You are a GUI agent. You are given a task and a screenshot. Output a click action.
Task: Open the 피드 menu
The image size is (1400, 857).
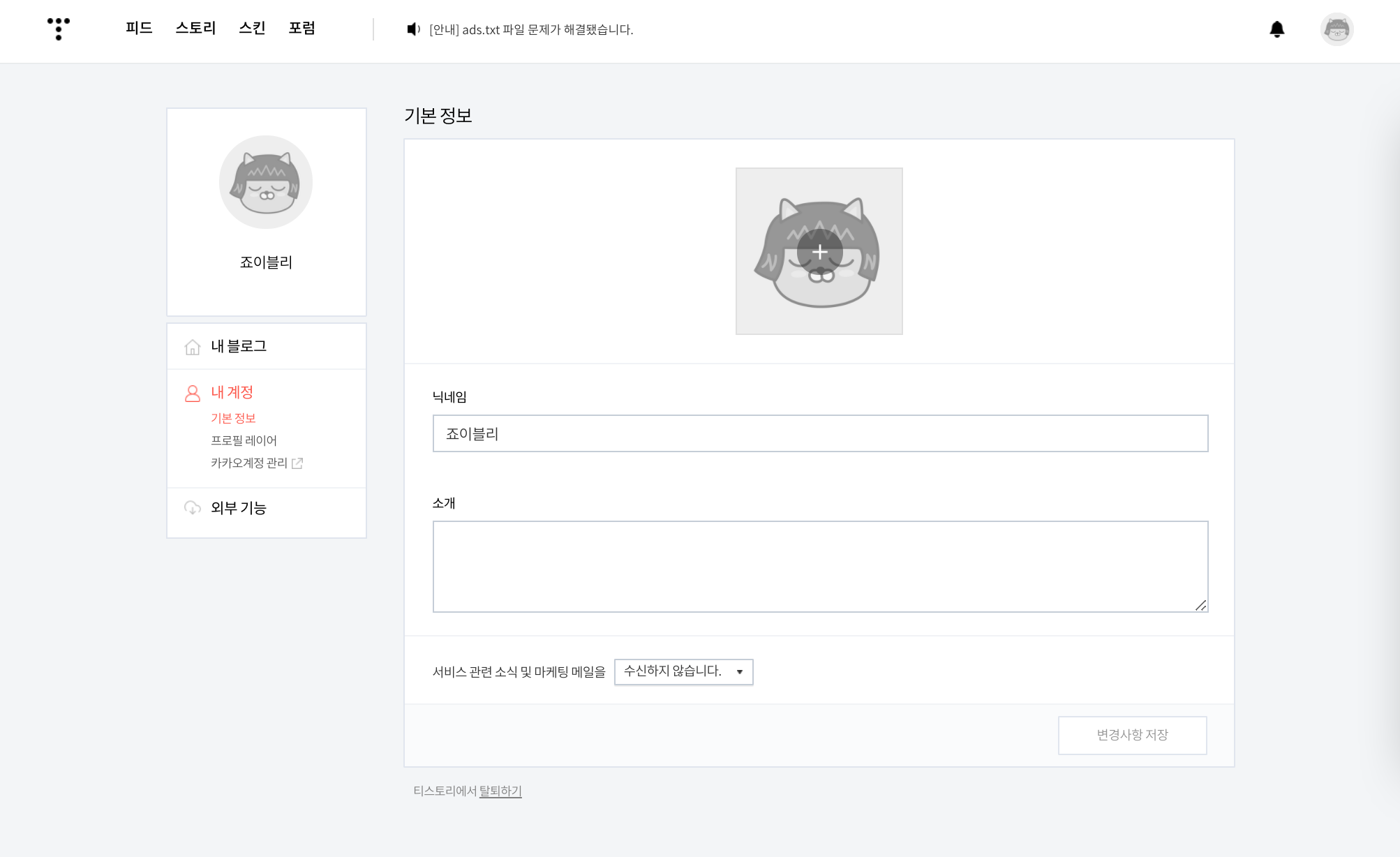coord(139,28)
